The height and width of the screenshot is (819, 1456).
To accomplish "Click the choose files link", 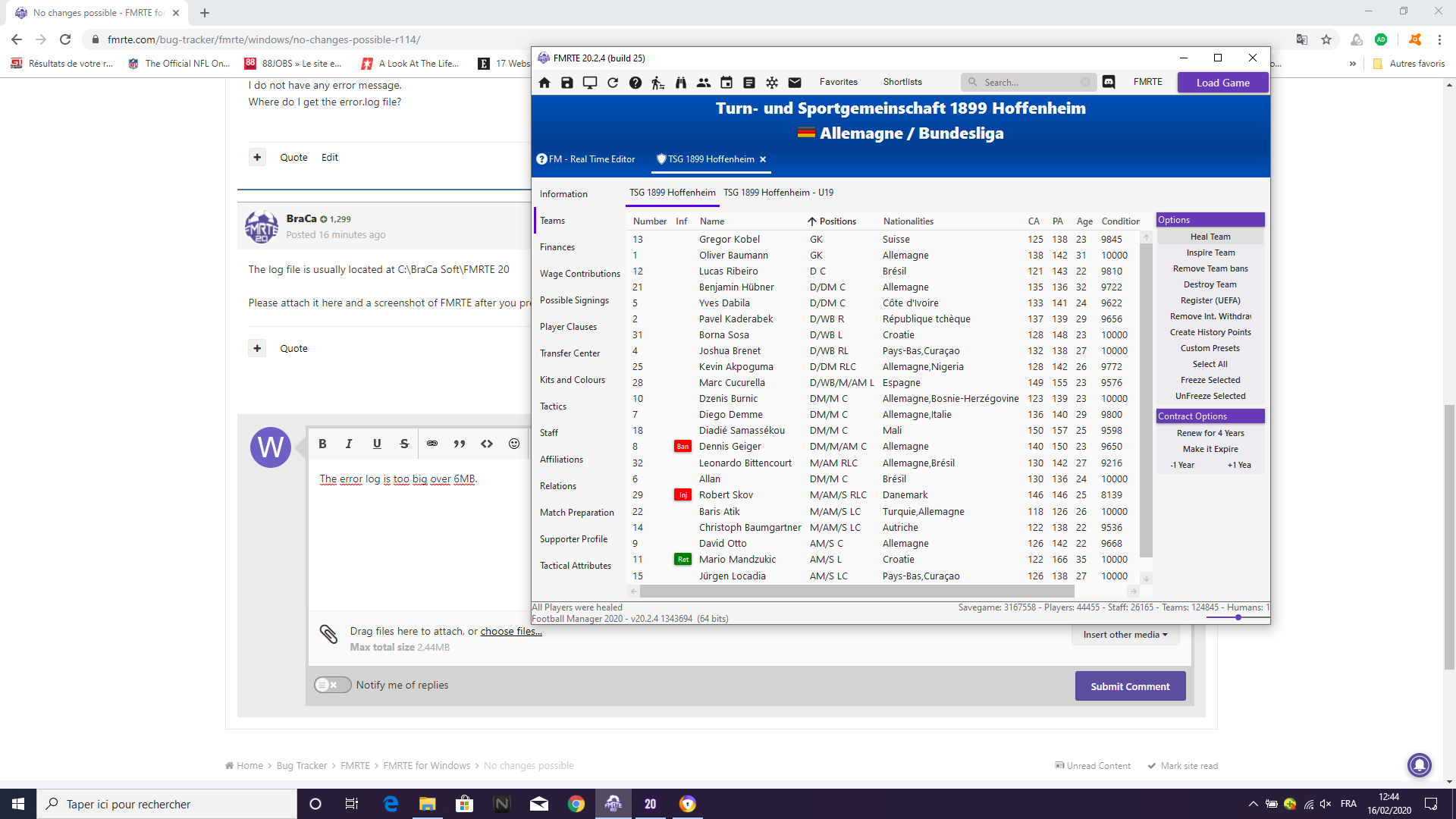I will (511, 631).
